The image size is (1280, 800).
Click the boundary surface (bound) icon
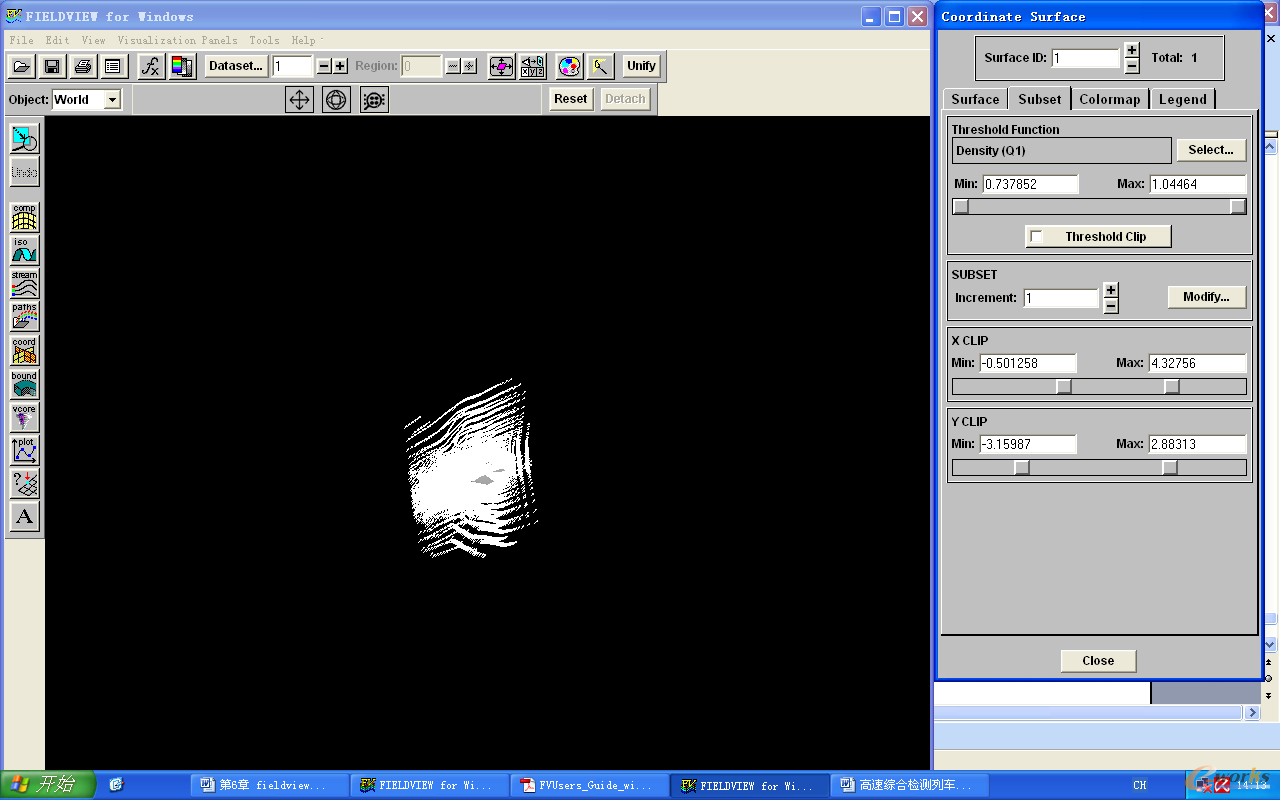coord(24,385)
